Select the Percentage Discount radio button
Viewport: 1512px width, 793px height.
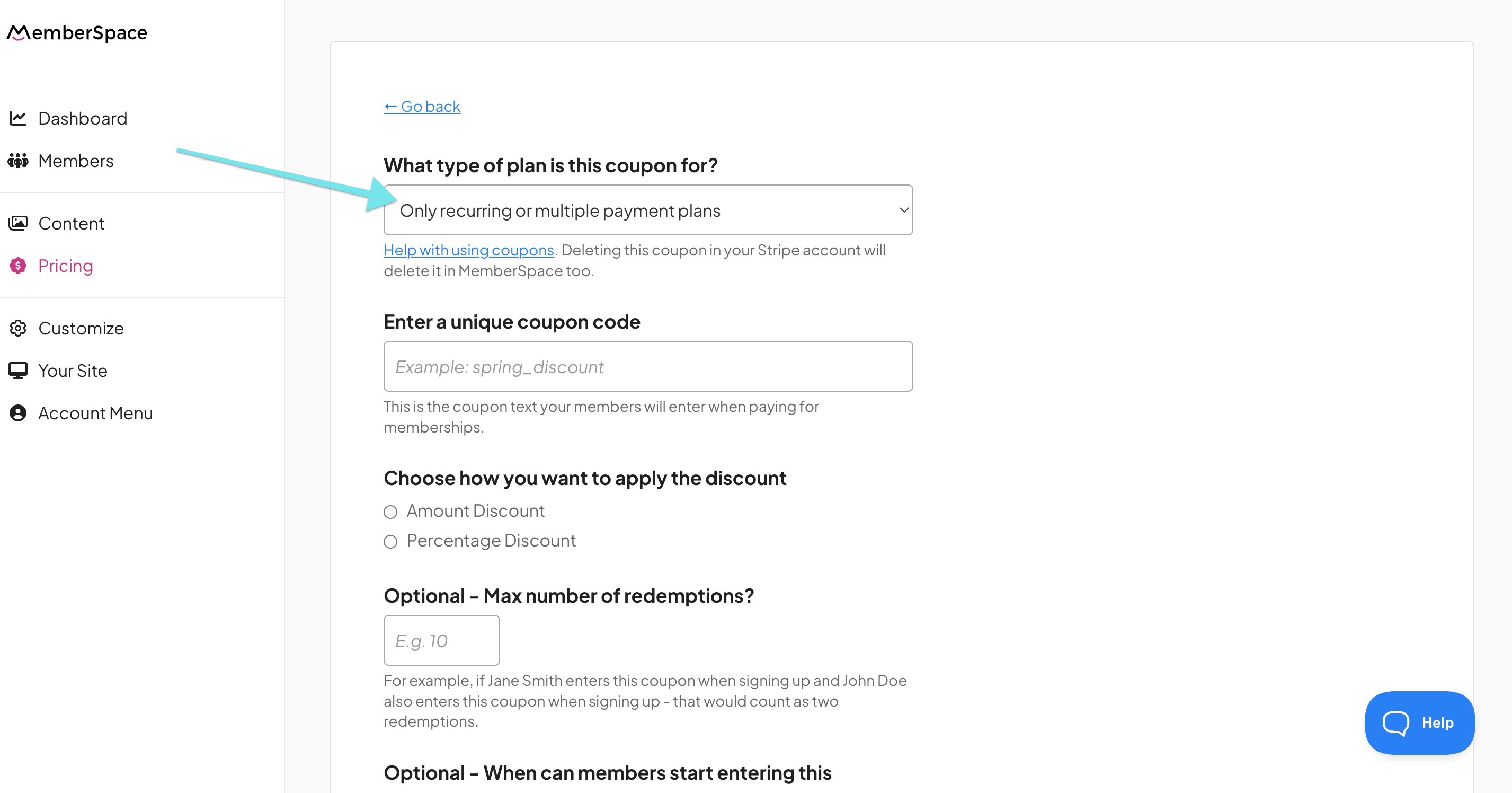[x=390, y=541]
